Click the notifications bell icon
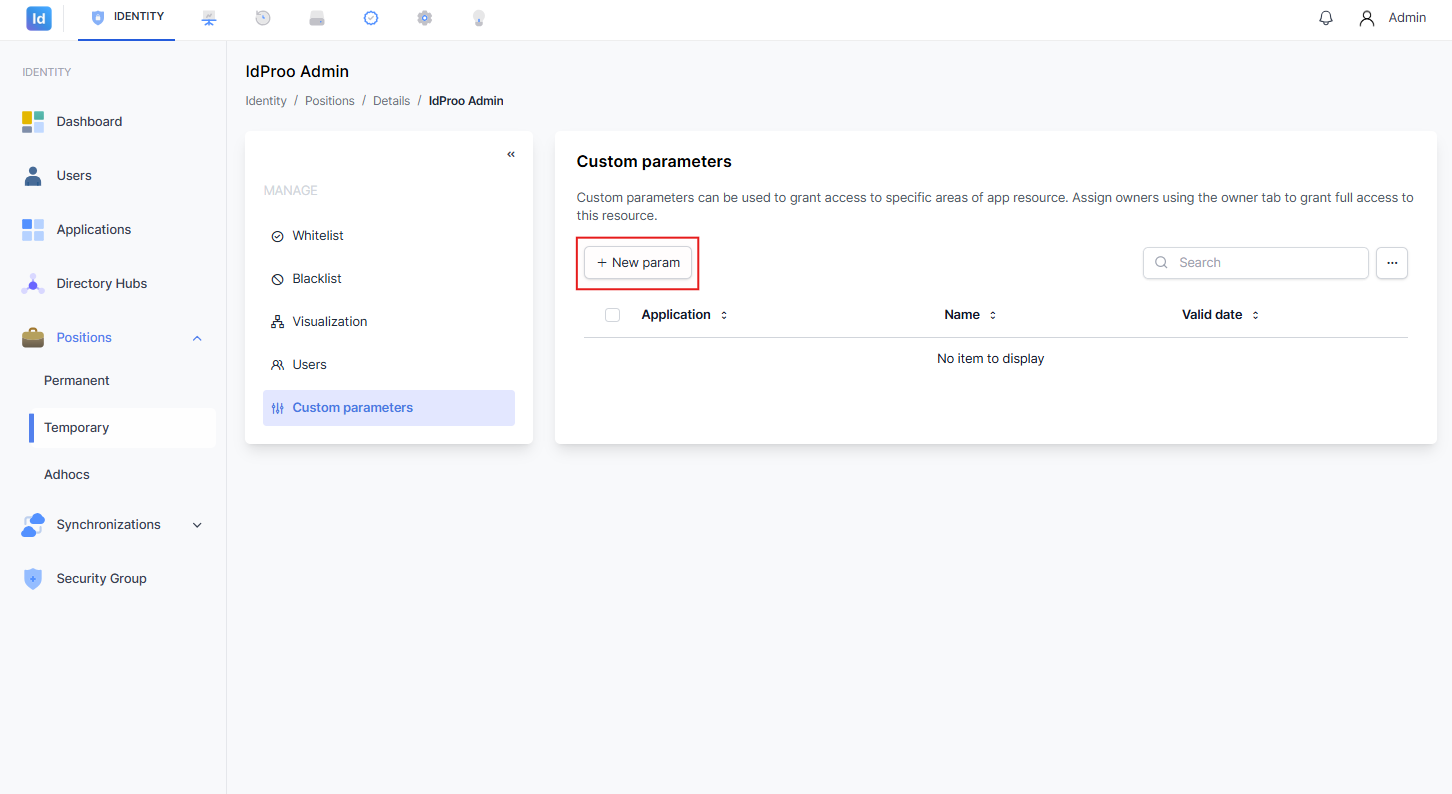1452x794 pixels. click(x=1326, y=18)
